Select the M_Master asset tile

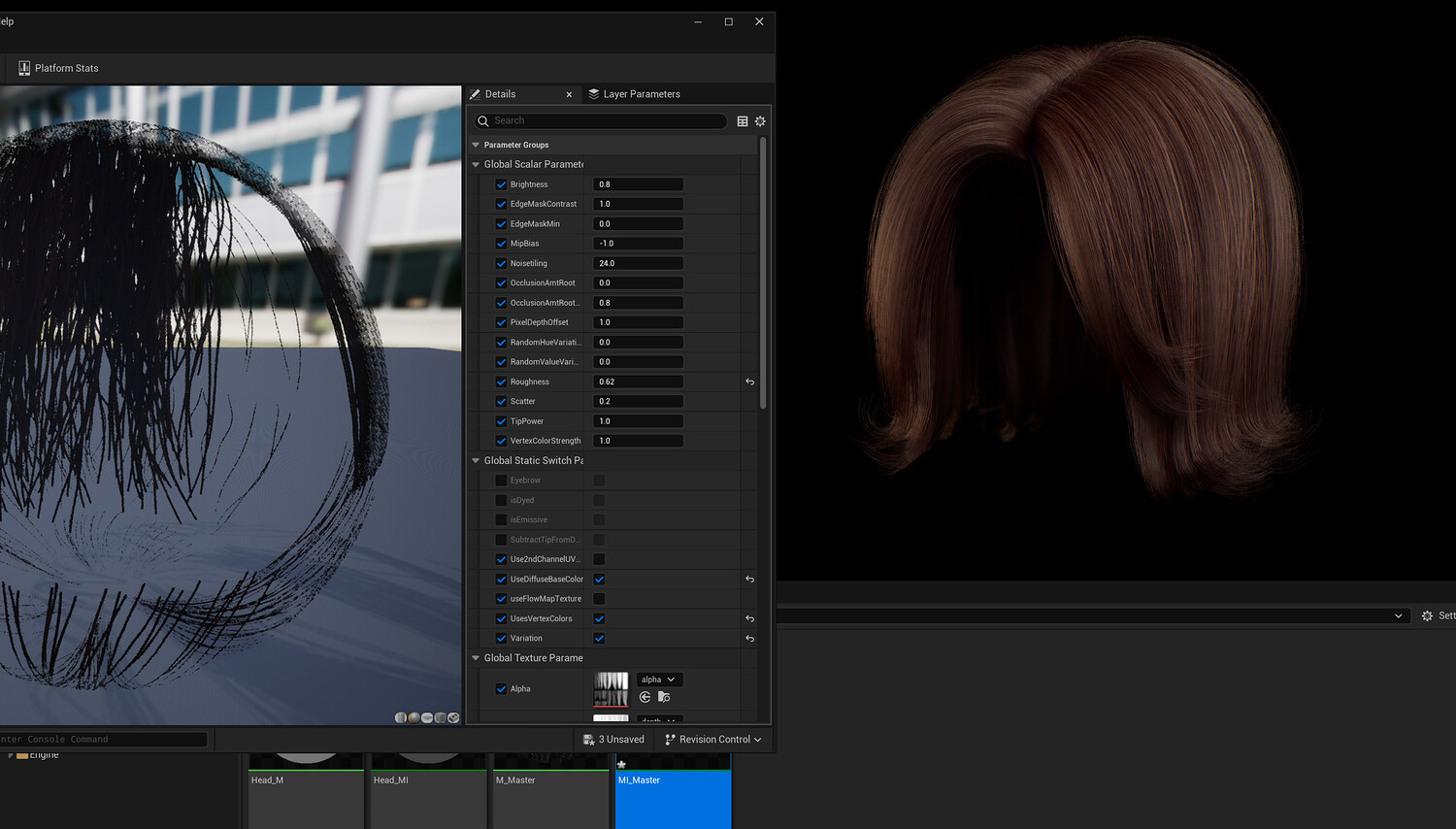tap(549, 791)
